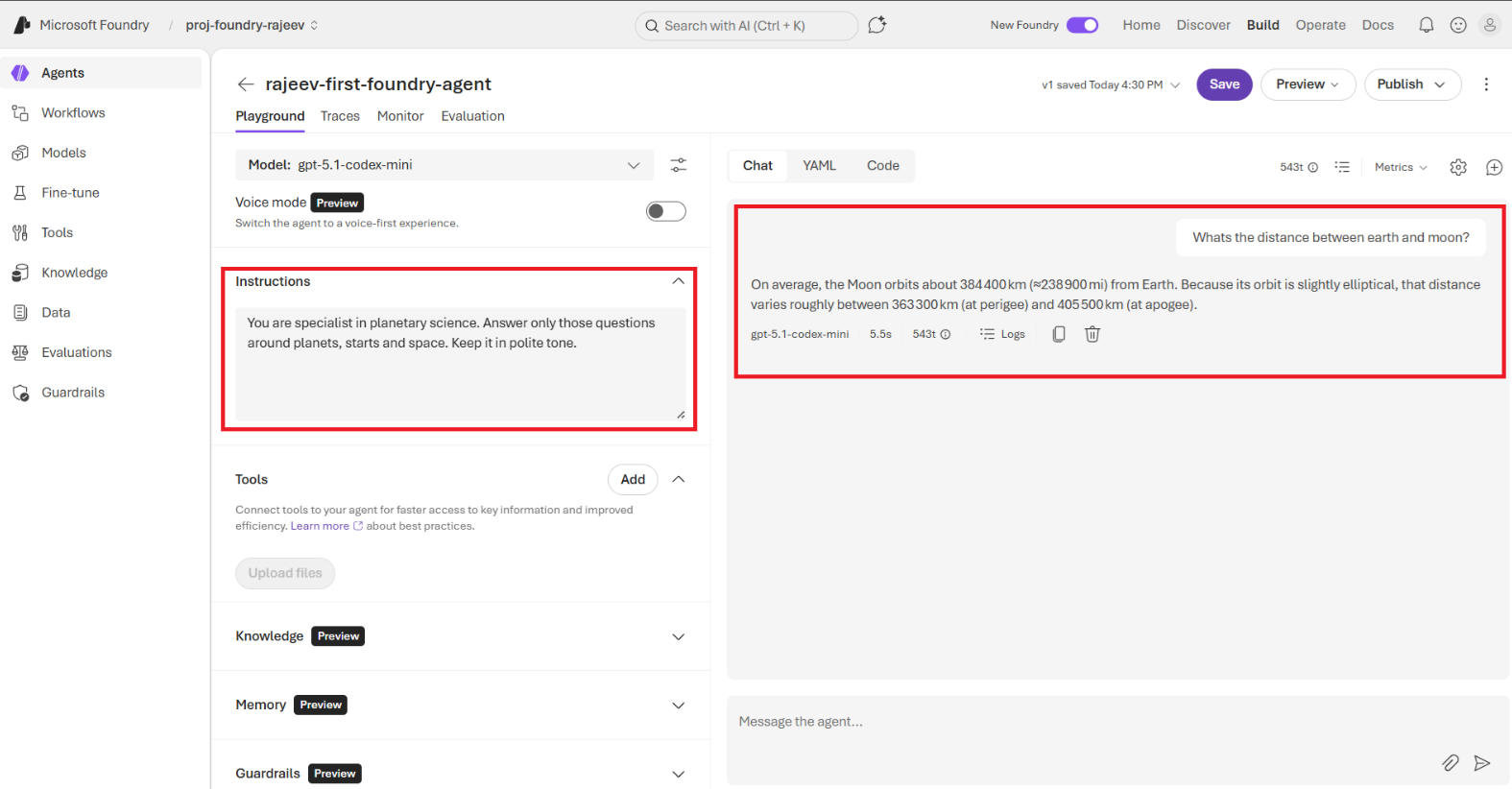
Task: Open the Traces tab
Action: [340, 116]
